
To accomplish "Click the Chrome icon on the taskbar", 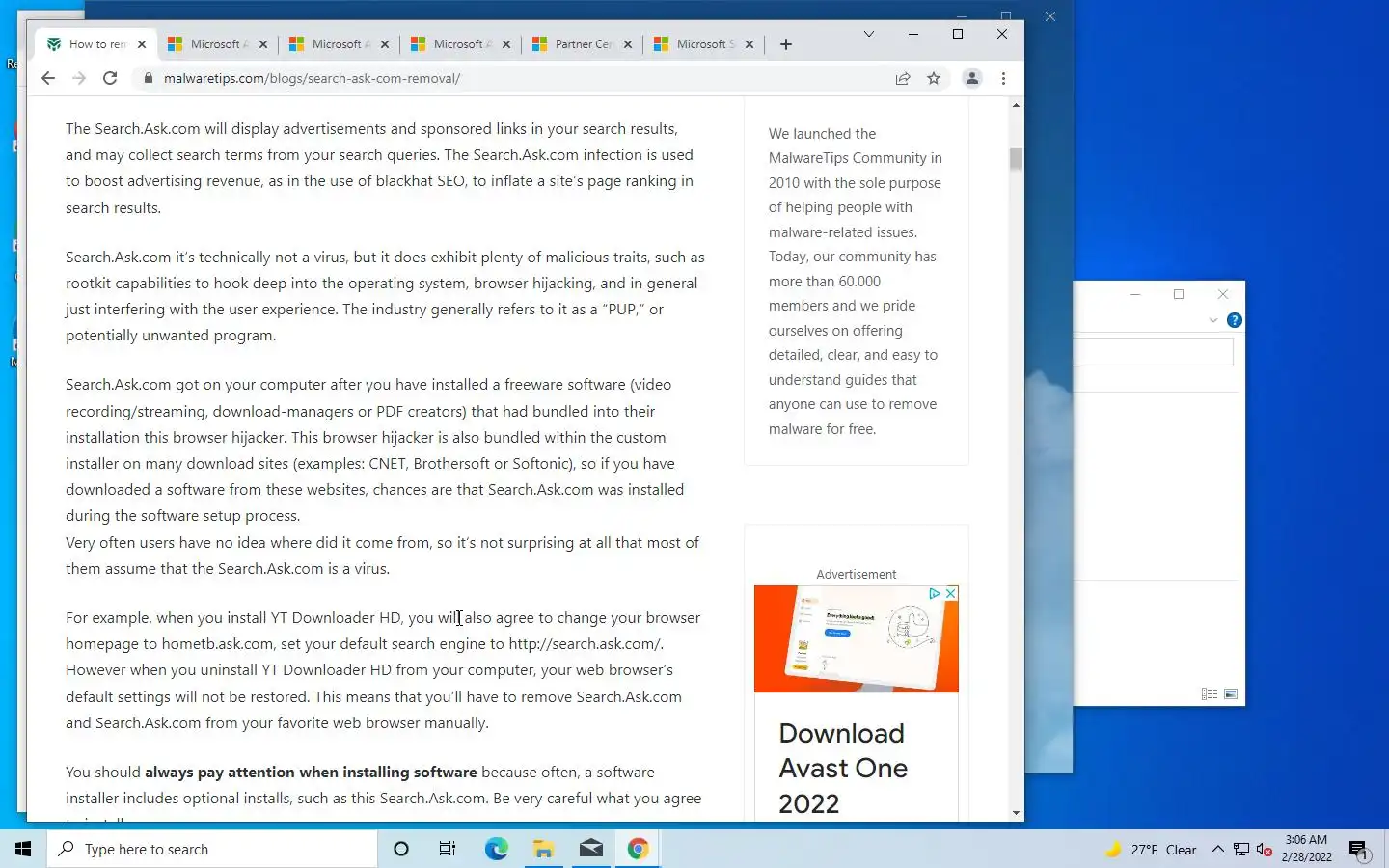I will tap(639, 849).
